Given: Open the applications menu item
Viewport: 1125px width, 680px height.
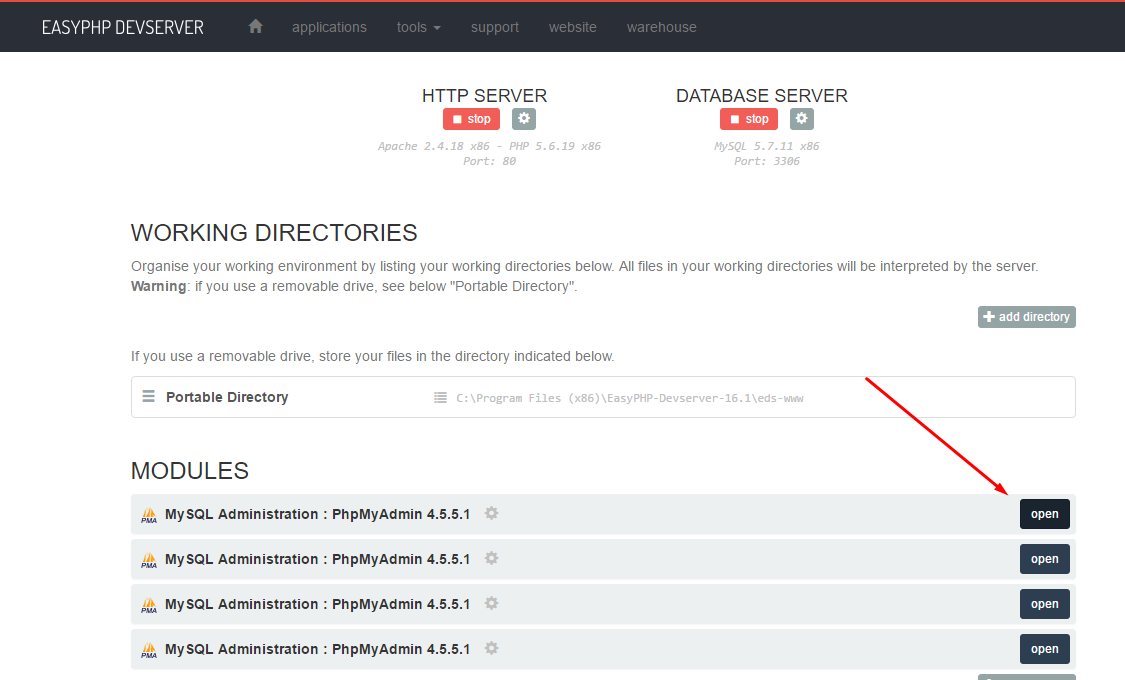Looking at the screenshot, I should 329,27.
